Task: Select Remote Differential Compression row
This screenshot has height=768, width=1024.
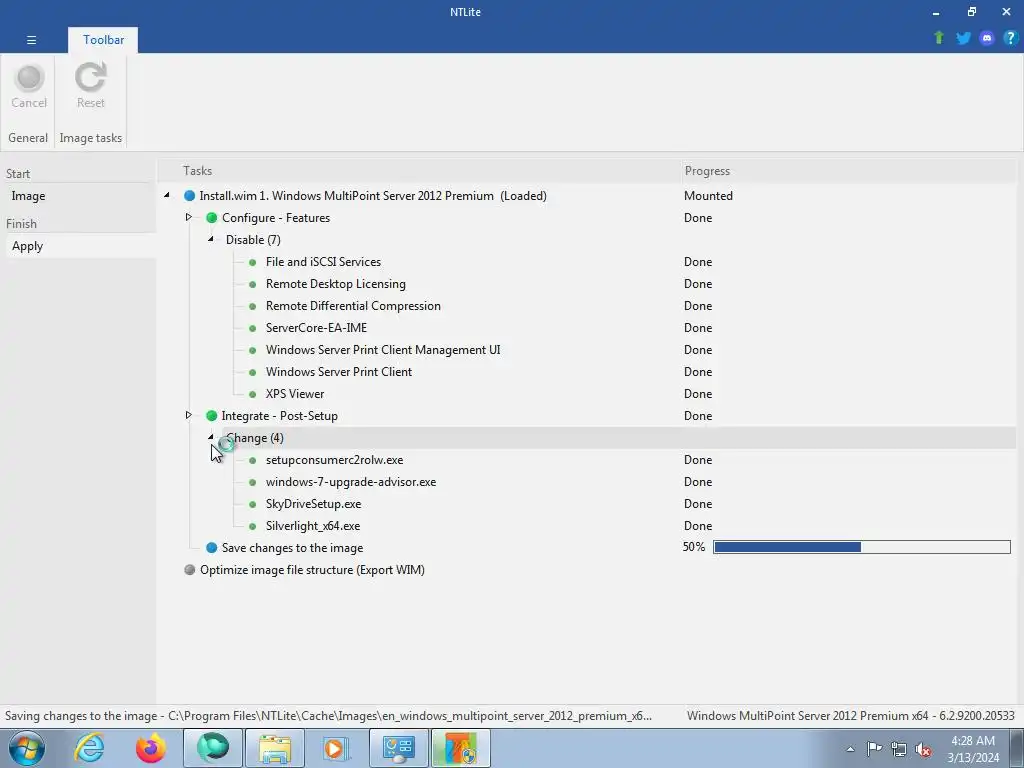Action: click(x=353, y=306)
